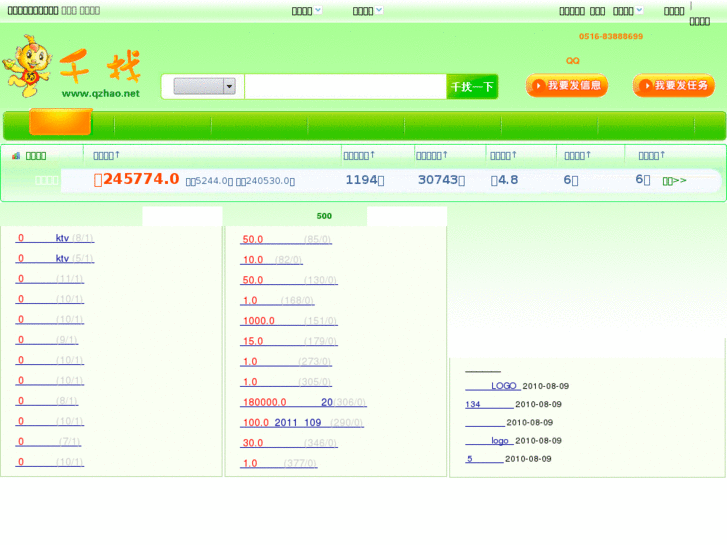Switch to the green 500 tab

pyautogui.click(x=324, y=216)
